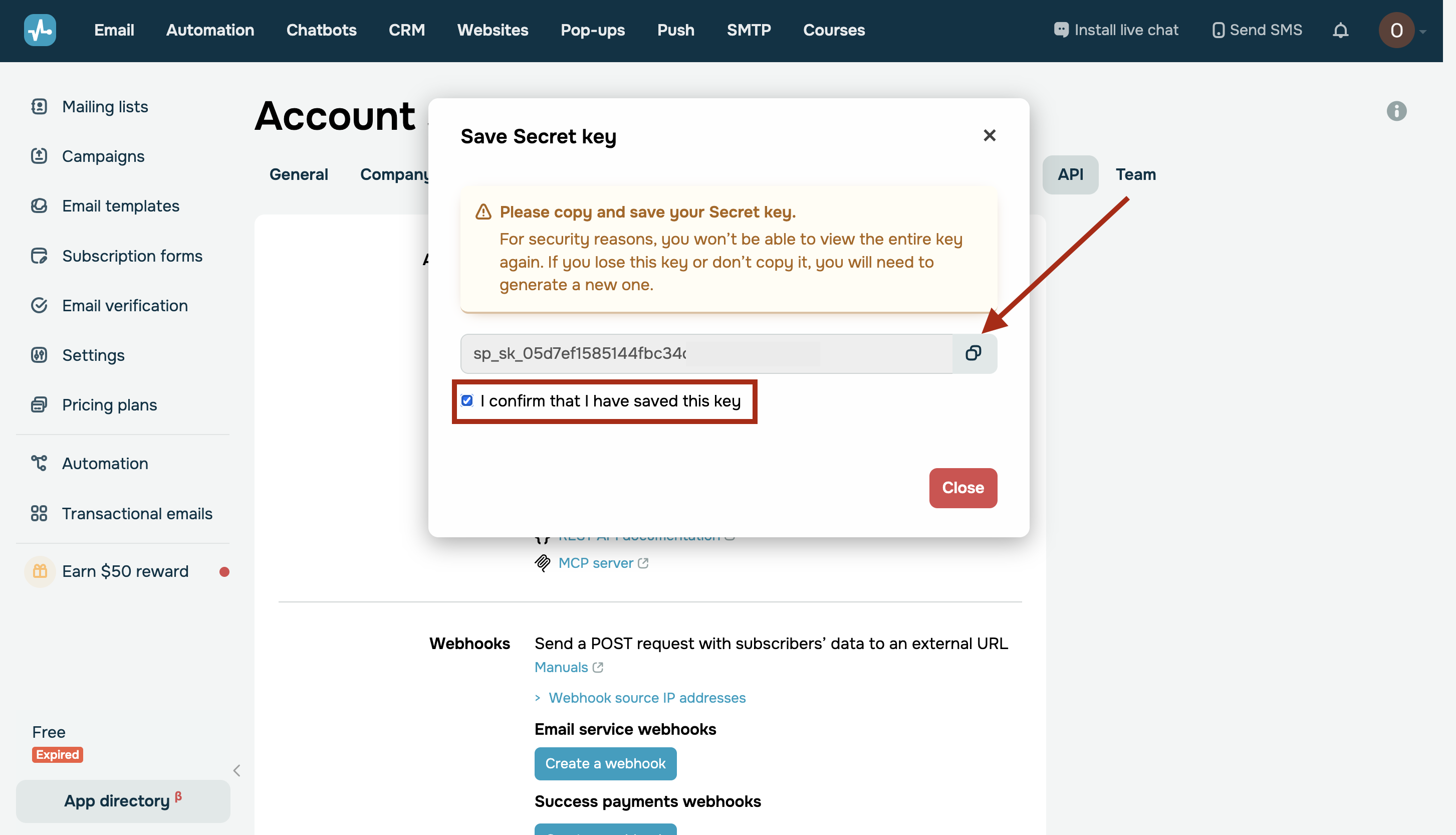The height and width of the screenshot is (835, 1456).
Task: Open the notifications bell
Action: point(1340,30)
